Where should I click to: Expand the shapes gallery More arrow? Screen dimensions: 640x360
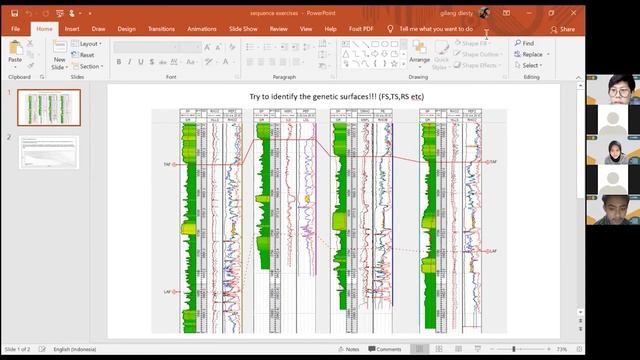pos(404,64)
